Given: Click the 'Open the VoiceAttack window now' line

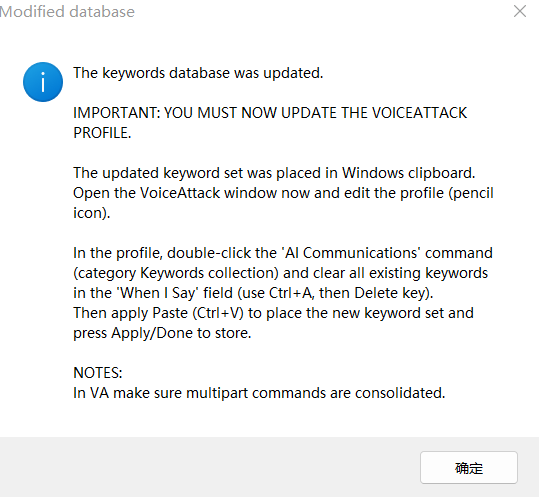Looking at the screenshot, I should [283, 193].
